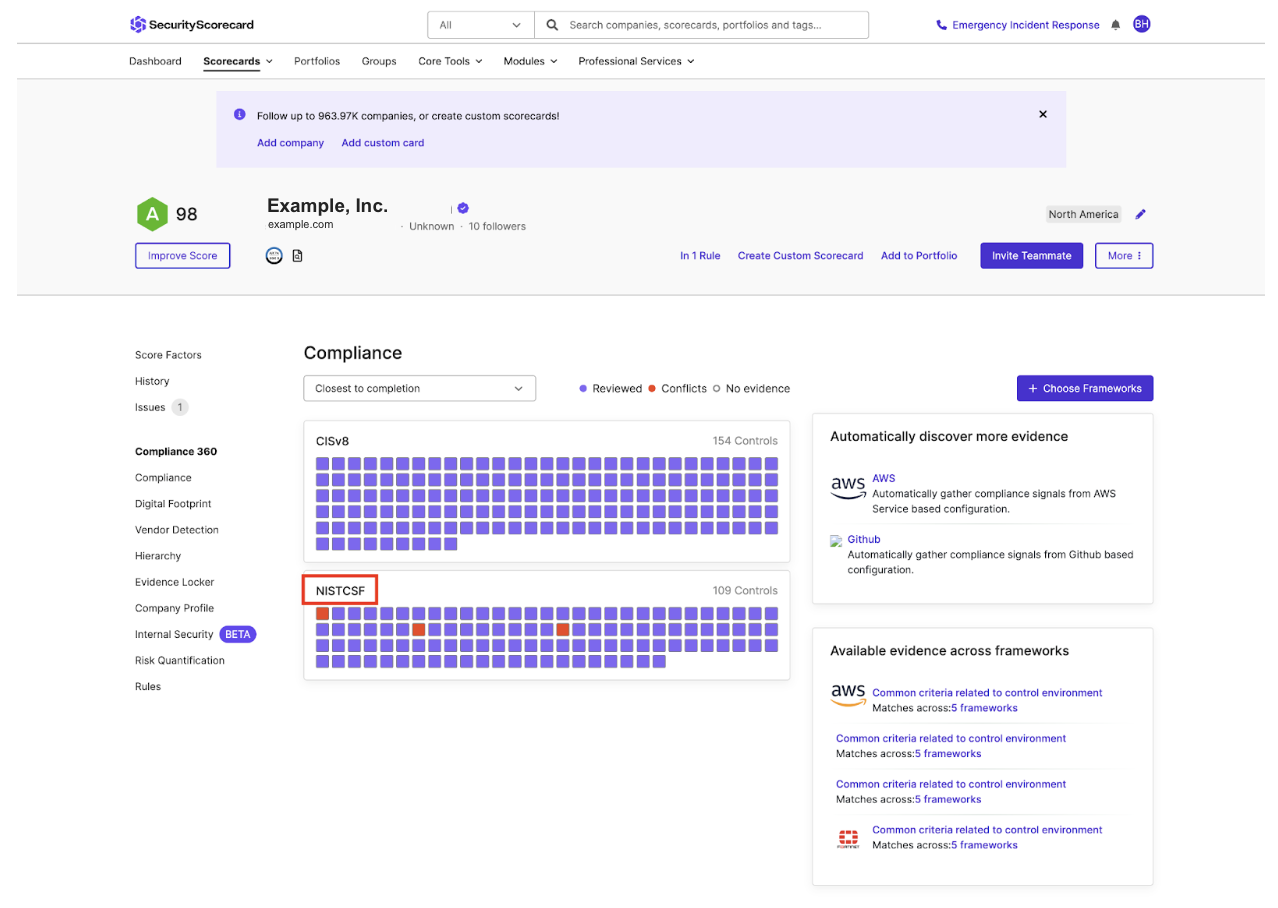Open Company Profile in the sidebar
Screen dimensions: 1278x908
click(x=174, y=608)
